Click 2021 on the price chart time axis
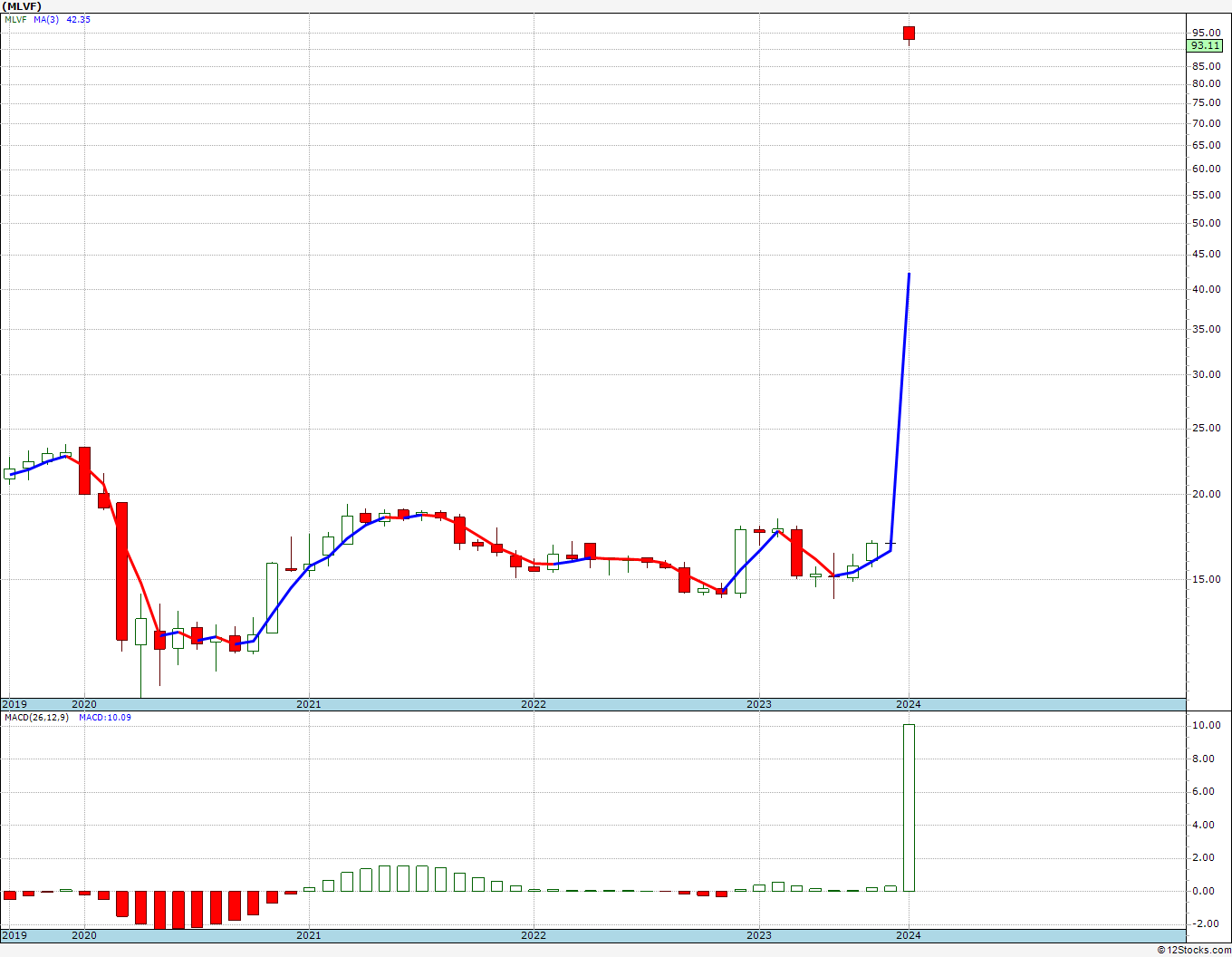Image resolution: width=1232 pixels, height=957 pixels. pos(309,704)
